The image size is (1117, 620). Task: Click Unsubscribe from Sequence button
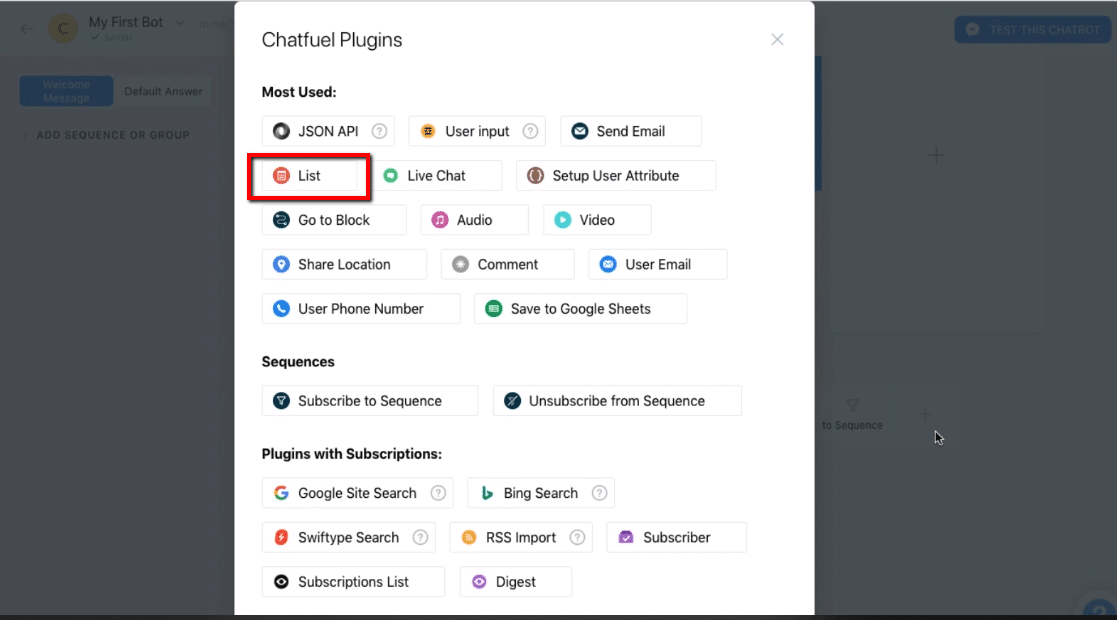click(x=617, y=401)
